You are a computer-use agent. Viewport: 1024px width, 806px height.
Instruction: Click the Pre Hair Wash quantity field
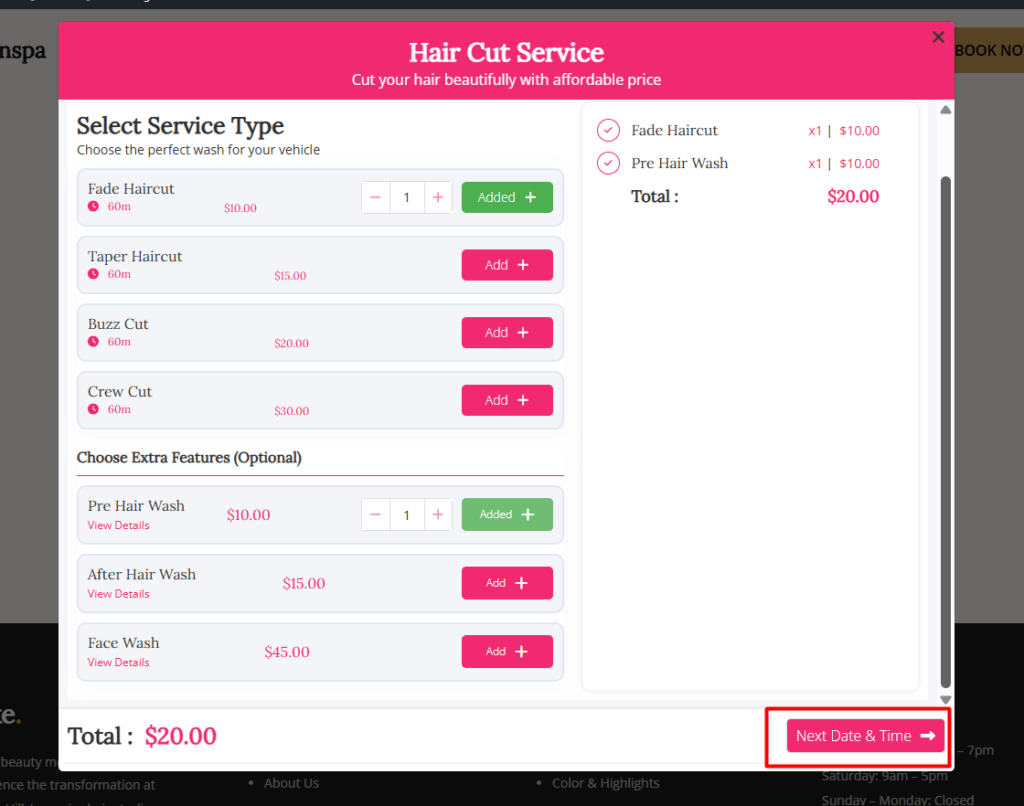tap(407, 515)
